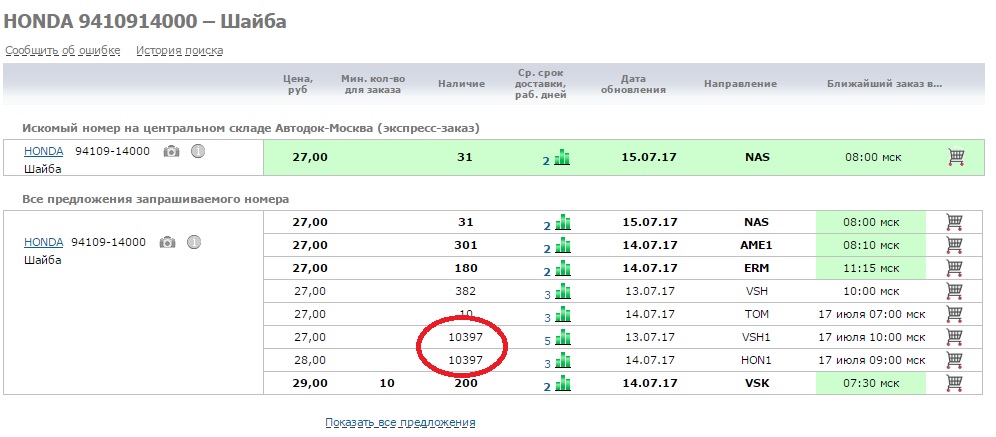The width and height of the screenshot is (996, 437).
Task: Open delivery statistics chart for HON1
Action: [x=563, y=361]
